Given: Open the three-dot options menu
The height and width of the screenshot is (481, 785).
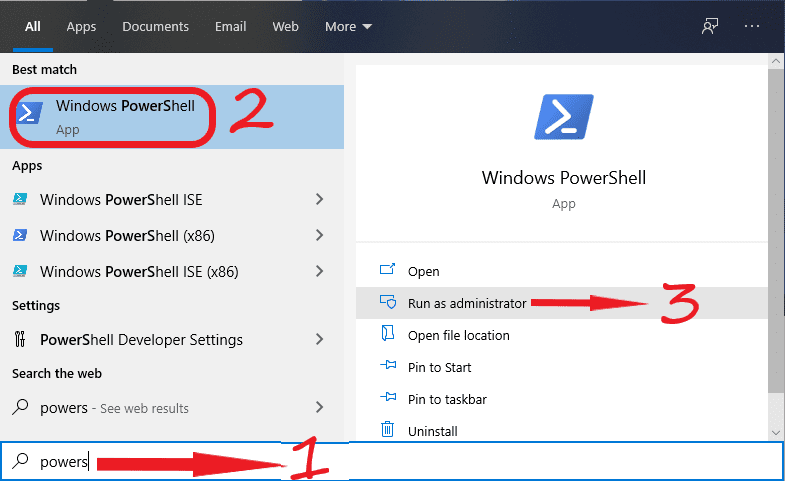Looking at the screenshot, I should coord(751,26).
